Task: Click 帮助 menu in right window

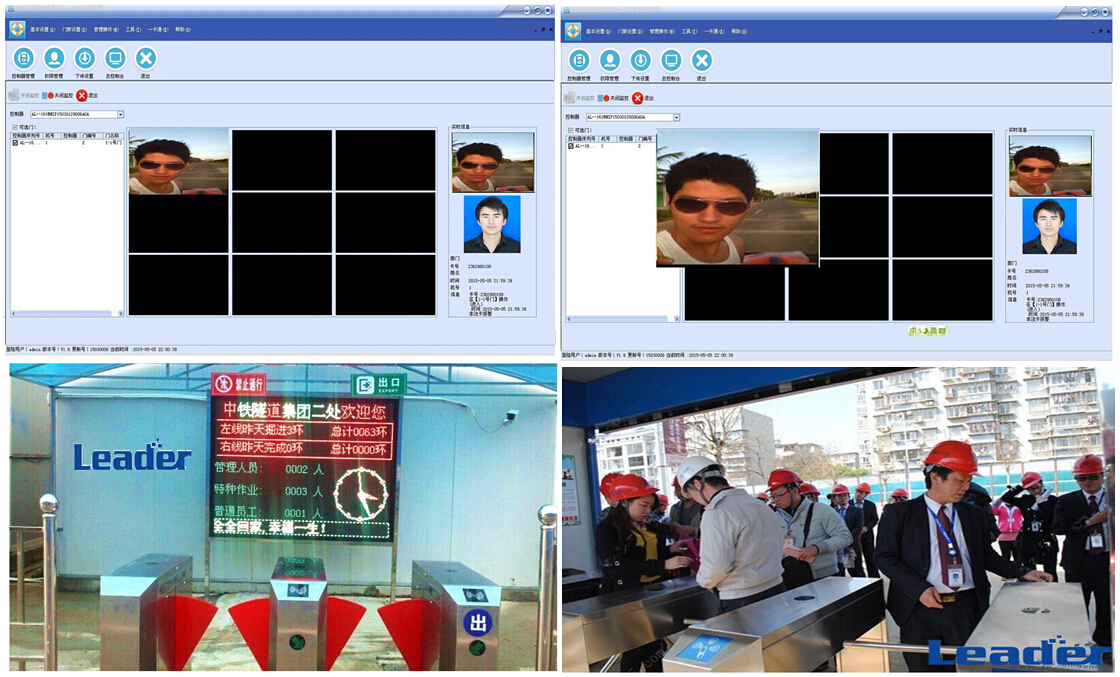Action: point(738,31)
